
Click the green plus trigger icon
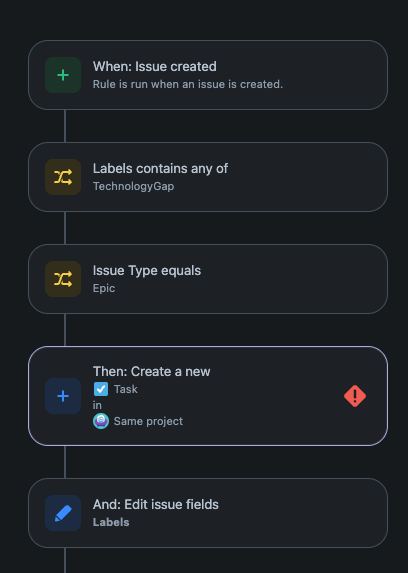tap(63, 75)
